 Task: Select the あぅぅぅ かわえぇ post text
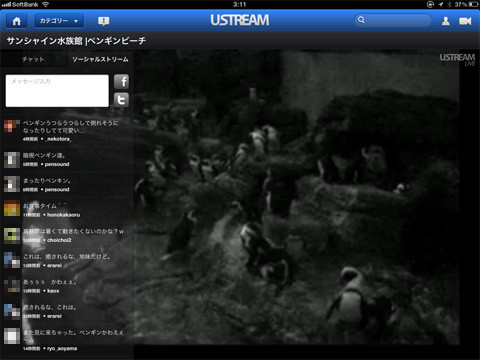pyautogui.click(x=50, y=282)
